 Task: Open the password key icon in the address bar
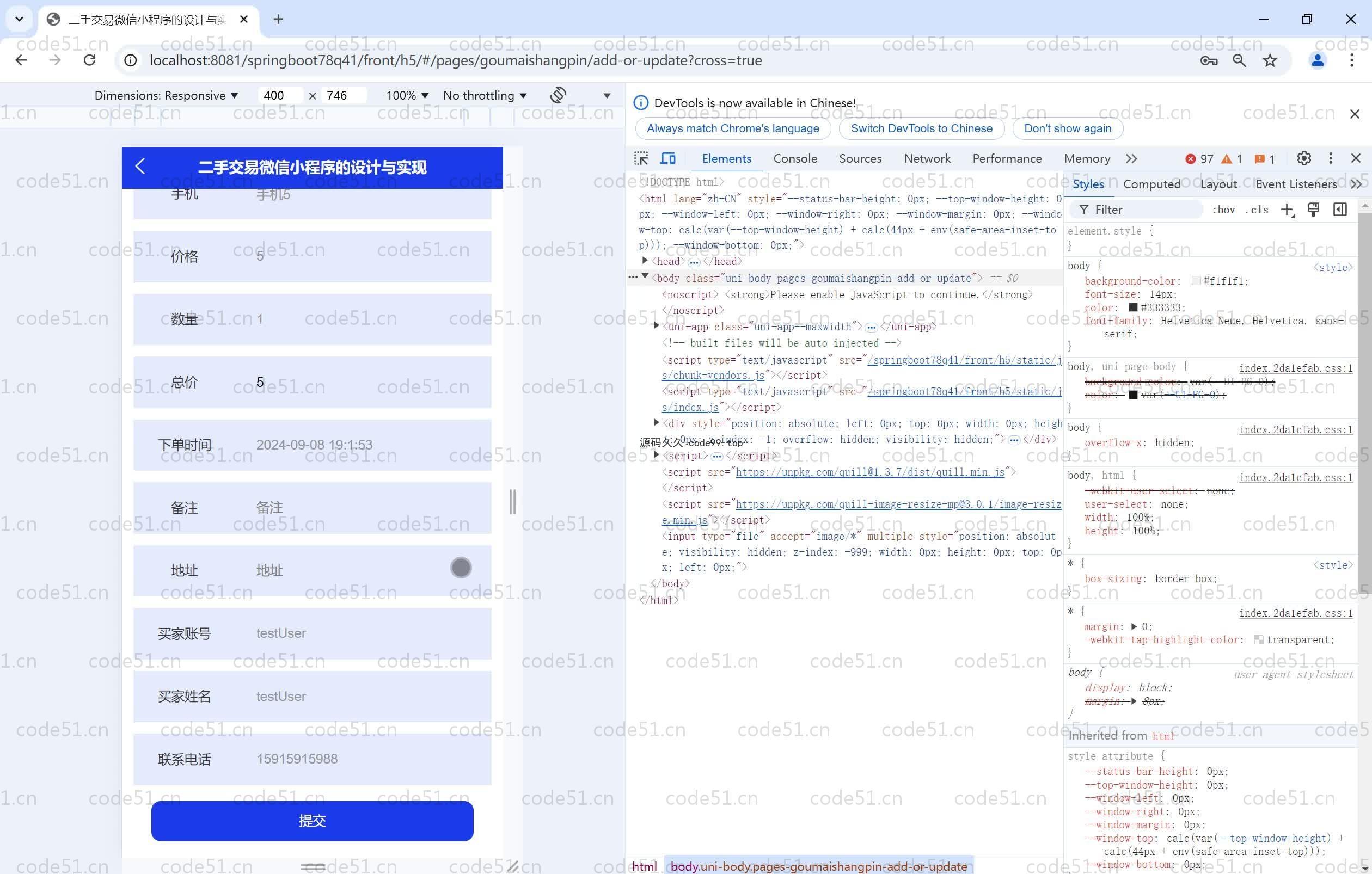pos(1209,60)
